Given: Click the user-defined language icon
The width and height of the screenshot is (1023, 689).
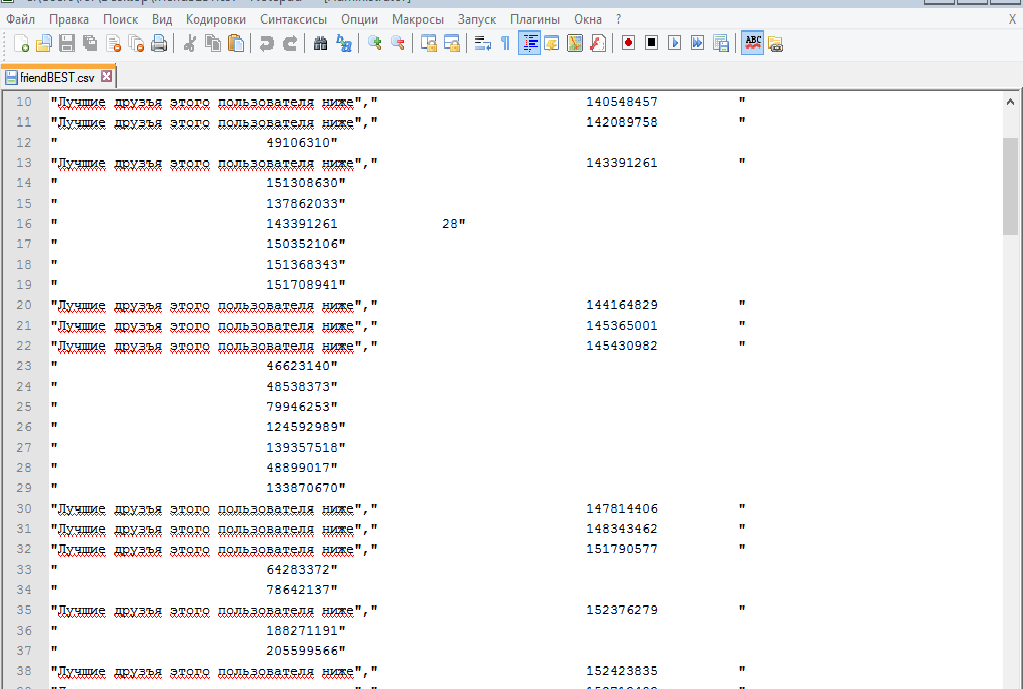Looking at the screenshot, I should [552, 44].
